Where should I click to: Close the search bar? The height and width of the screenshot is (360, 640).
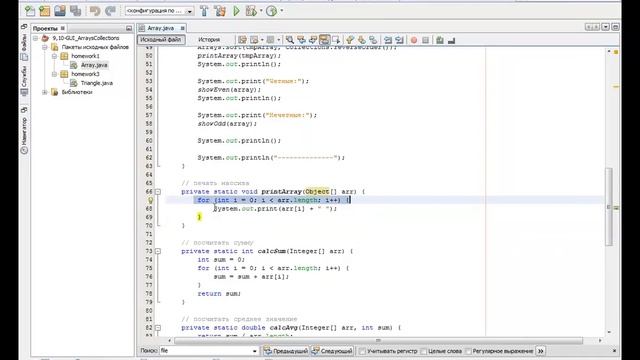[614, 351]
